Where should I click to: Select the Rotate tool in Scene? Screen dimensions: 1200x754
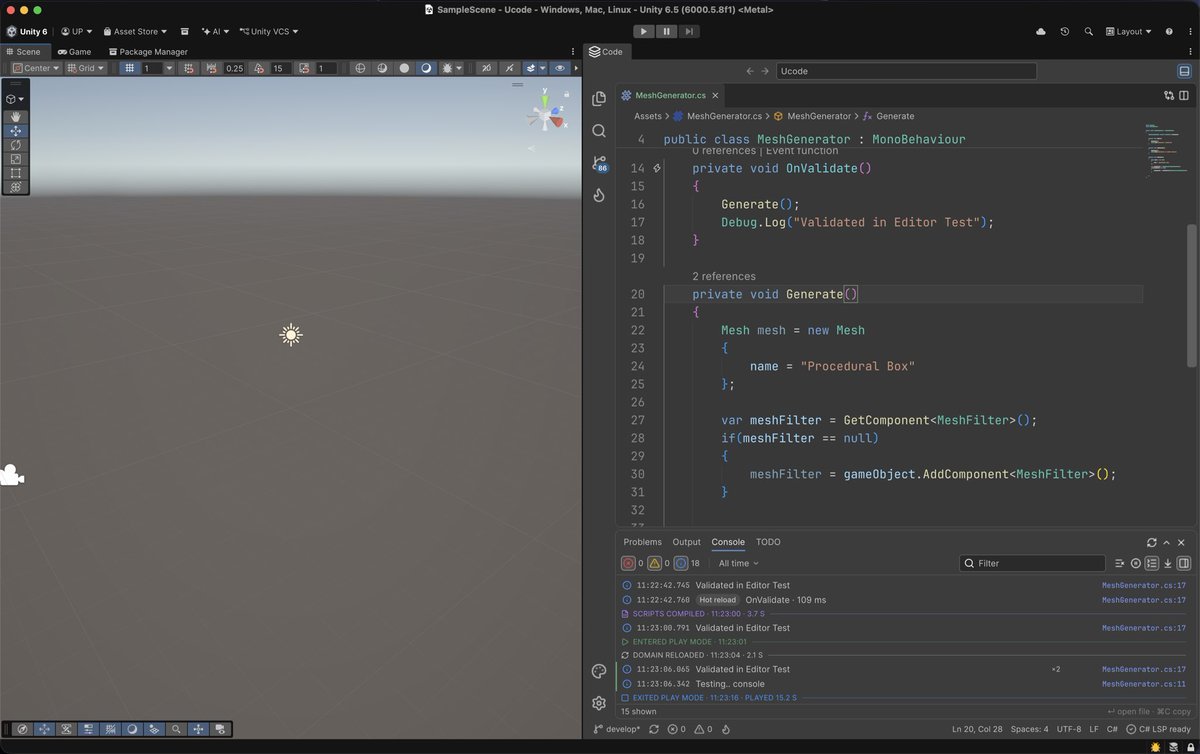pyautogui.click(x=15, y=145)
